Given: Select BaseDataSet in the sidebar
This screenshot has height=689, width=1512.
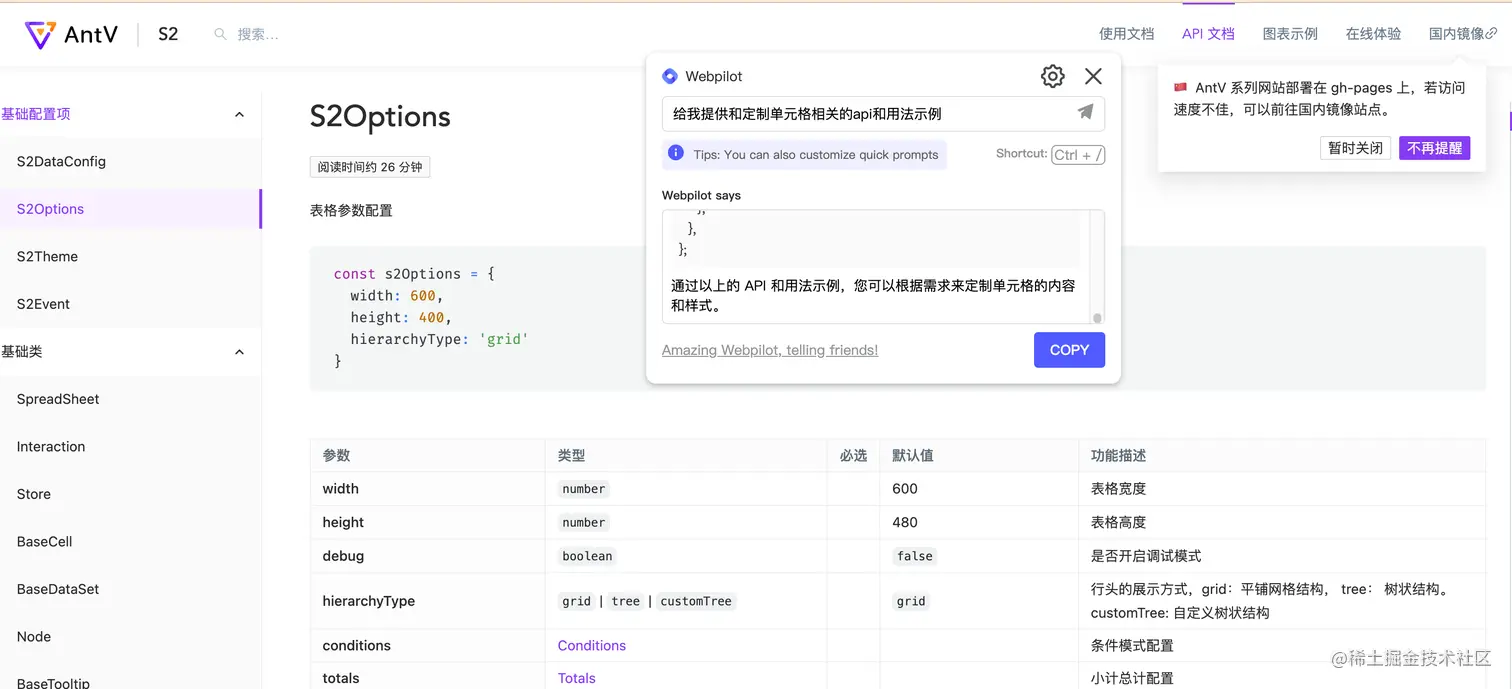Looking at the screenshot, I should click(130, 589).
